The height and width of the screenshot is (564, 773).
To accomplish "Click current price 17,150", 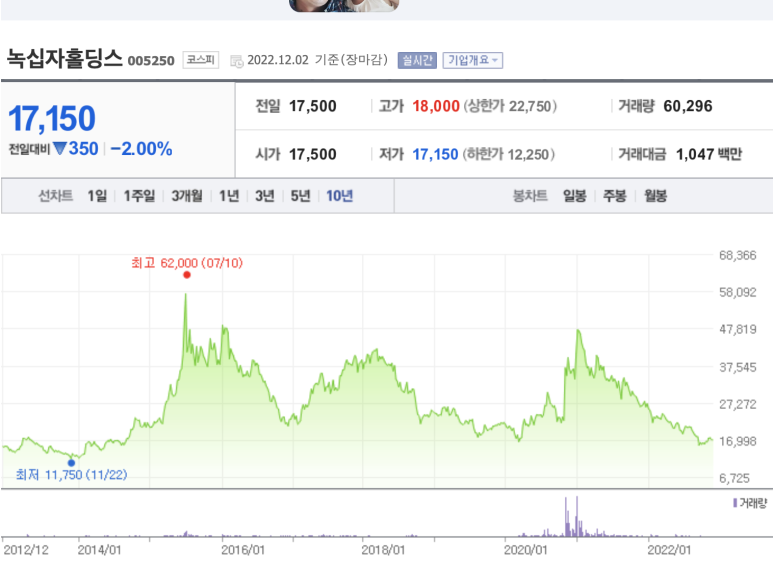I will point(52,119).
